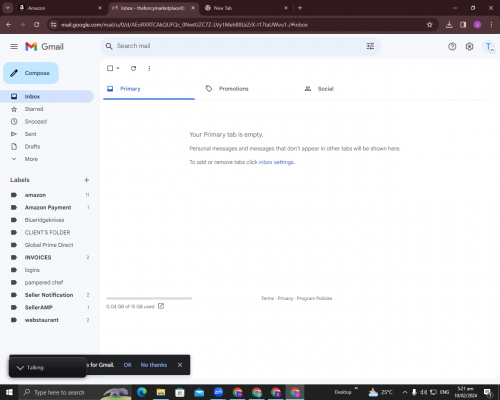Show hidden system tray icons
The image size is (500, 400).
click(405, 392)
